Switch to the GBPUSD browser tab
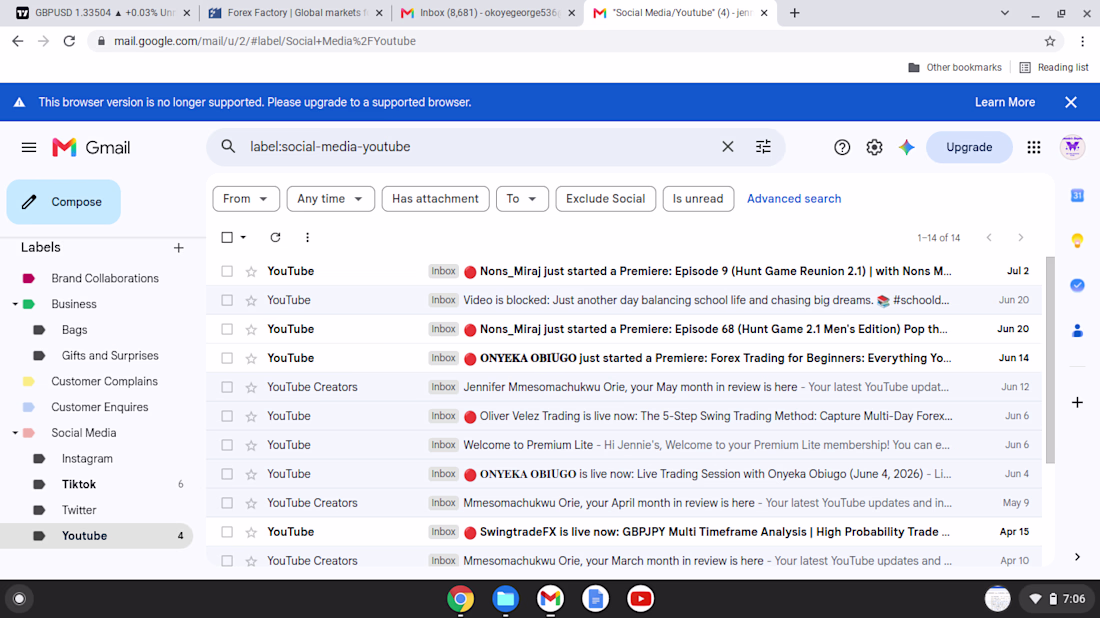The height and width of the screenshot is (618, 1100). (x=103, y=13)
